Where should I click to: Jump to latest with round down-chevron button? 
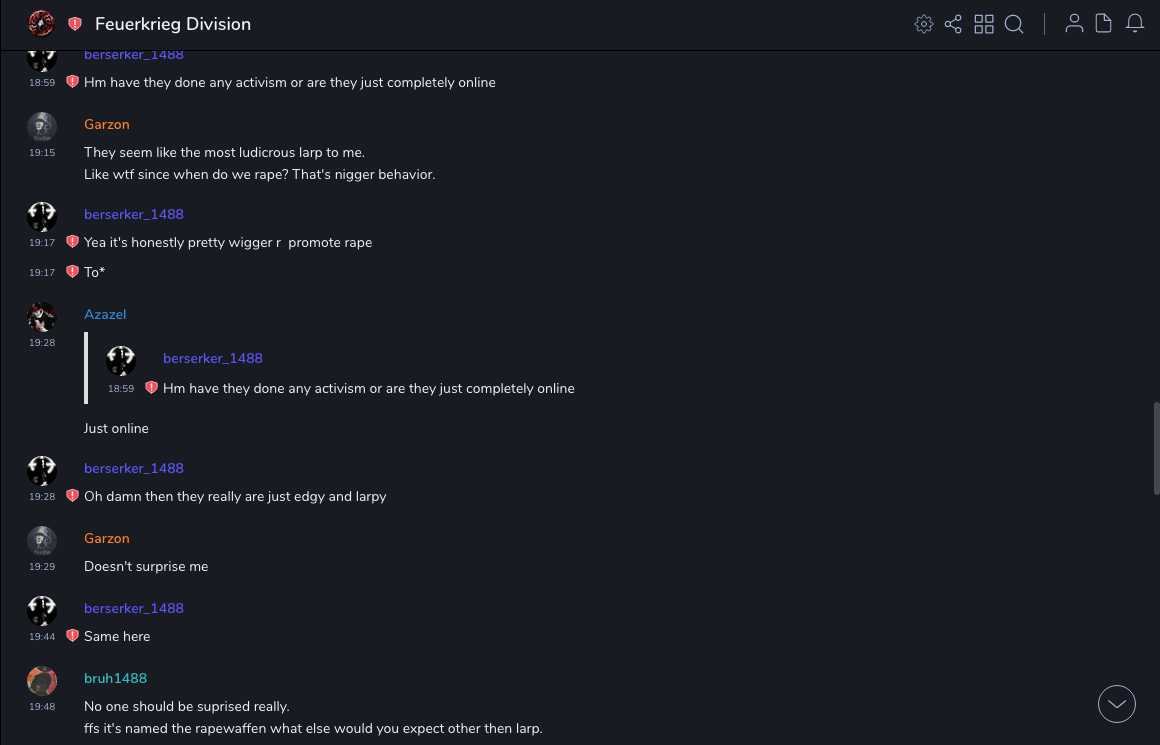(1117, 704)
